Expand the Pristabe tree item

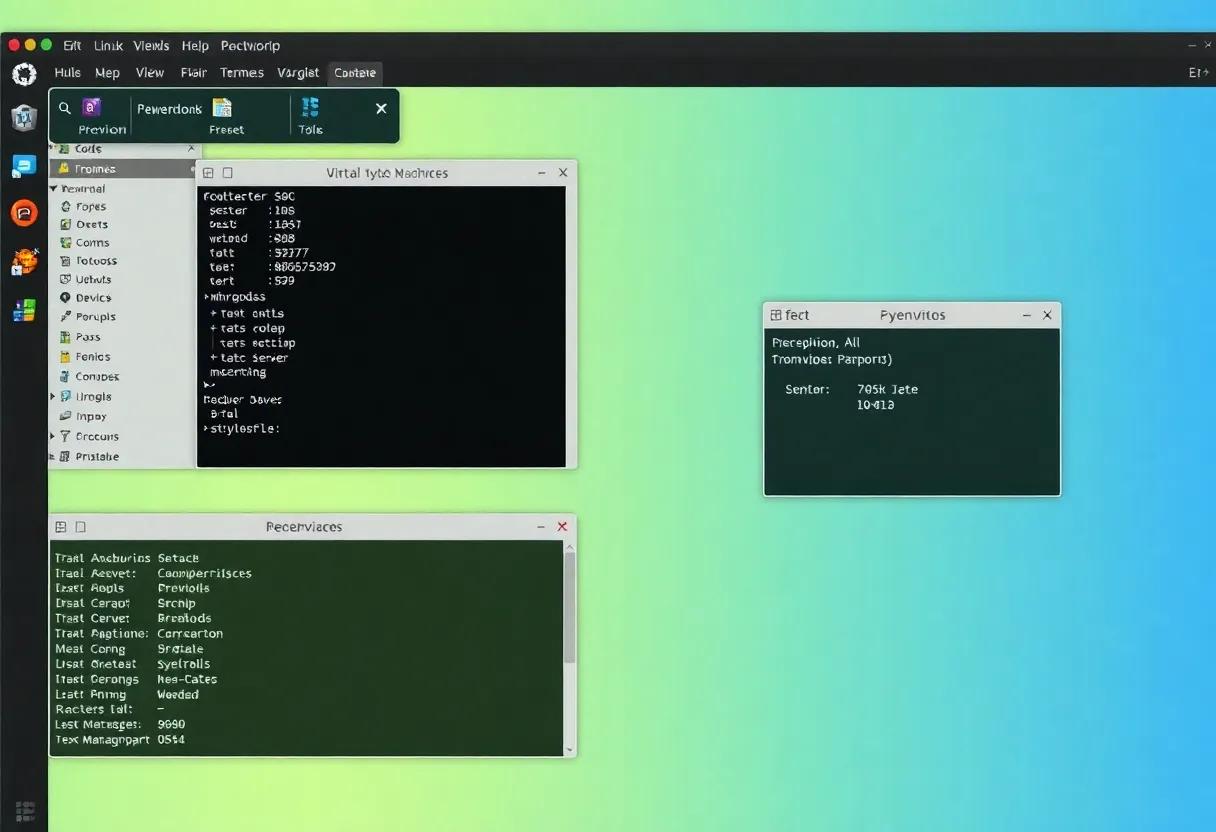[x=53, y=457]
